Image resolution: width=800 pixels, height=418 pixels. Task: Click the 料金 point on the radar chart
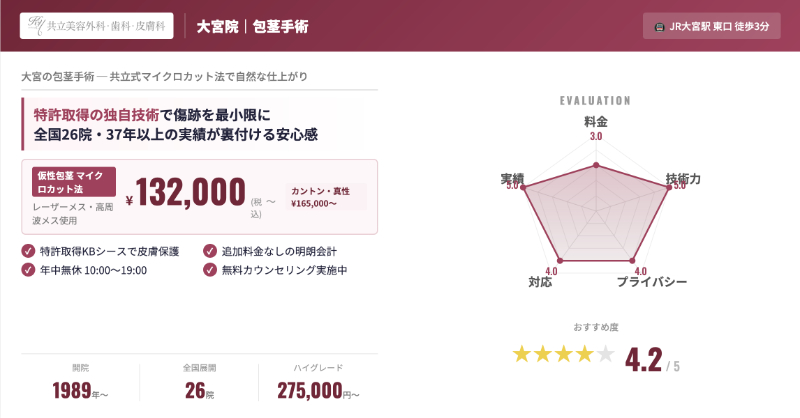[x=596, y=165]
